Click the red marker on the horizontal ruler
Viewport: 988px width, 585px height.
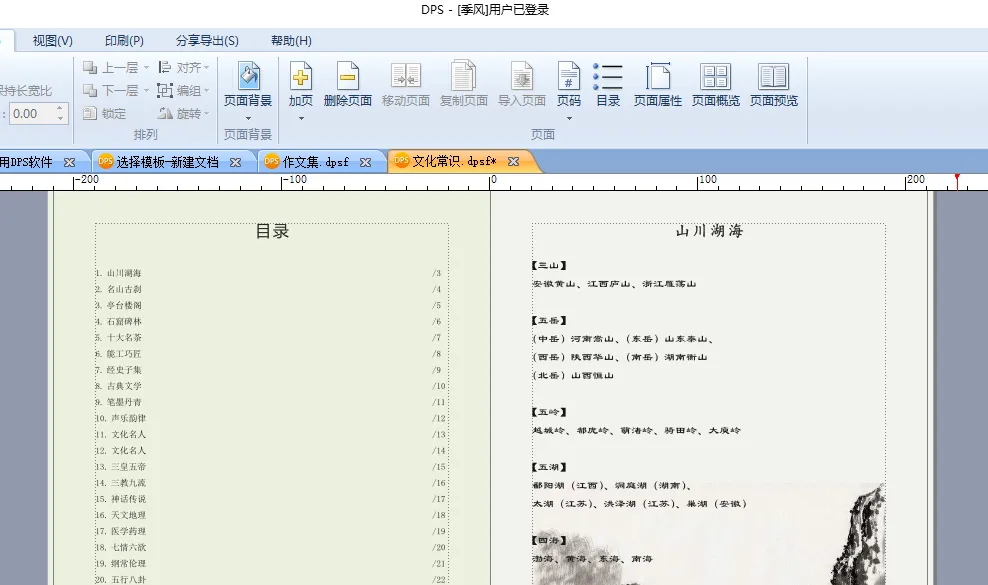pos(957,180)
